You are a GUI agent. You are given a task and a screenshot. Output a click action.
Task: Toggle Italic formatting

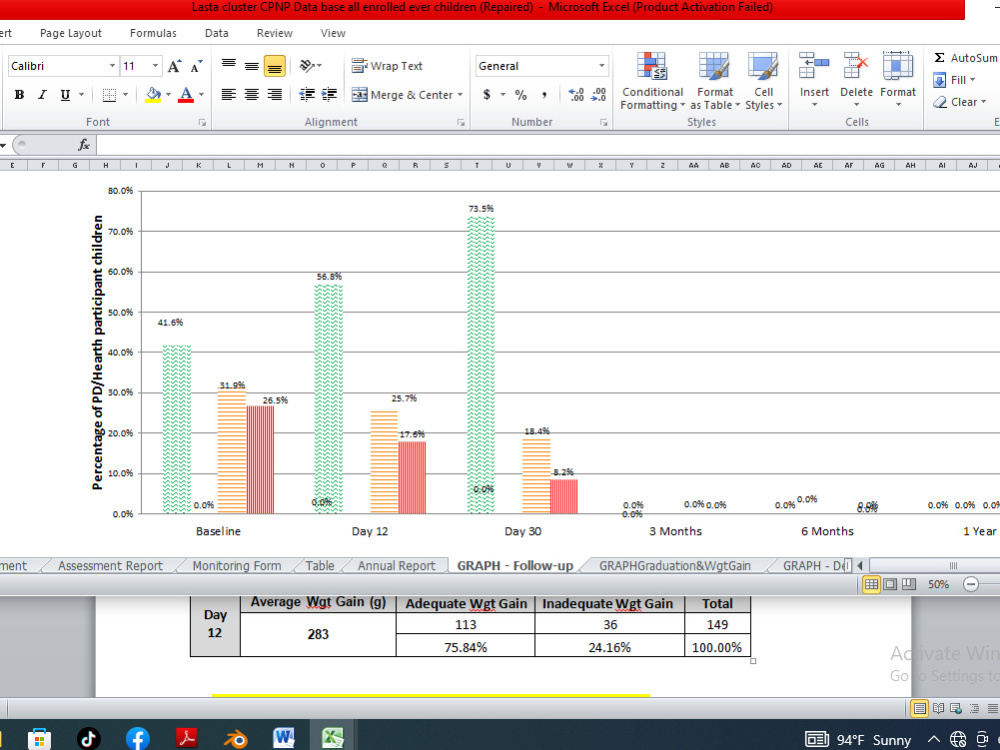click(42, 95)
